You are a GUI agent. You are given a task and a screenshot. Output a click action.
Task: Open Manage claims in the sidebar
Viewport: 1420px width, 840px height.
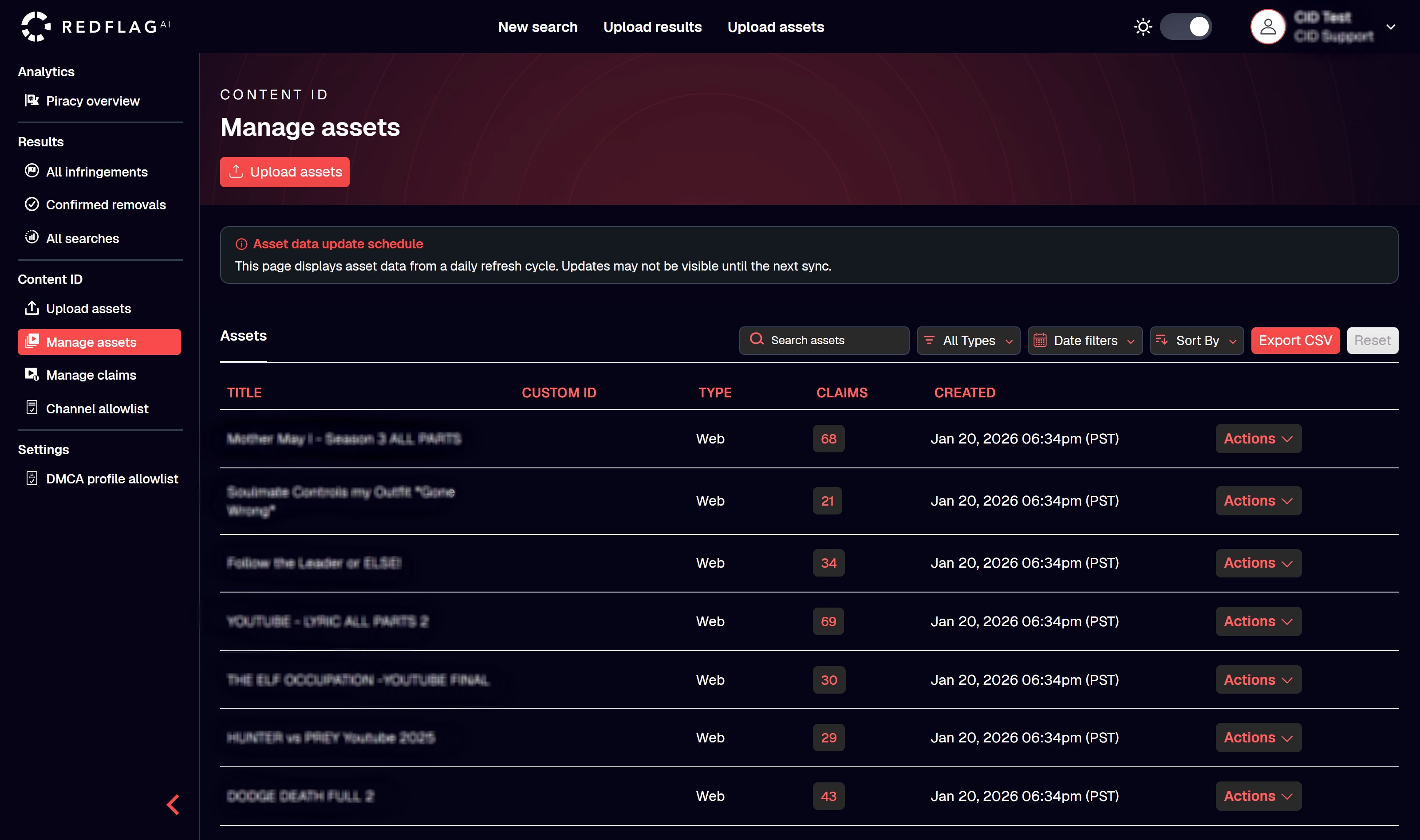tap(91, 375)
